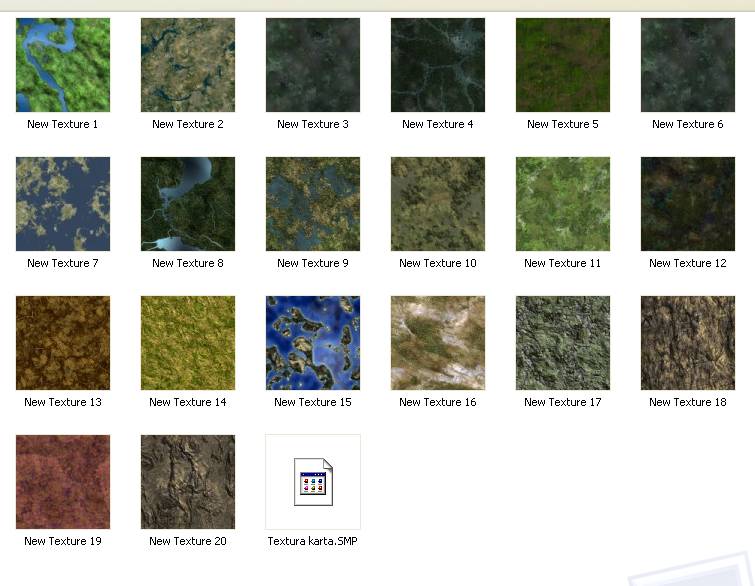Click the 'New Texture 20' file name
The height and width of the screenshot is (586, 755).
(188, 541)
